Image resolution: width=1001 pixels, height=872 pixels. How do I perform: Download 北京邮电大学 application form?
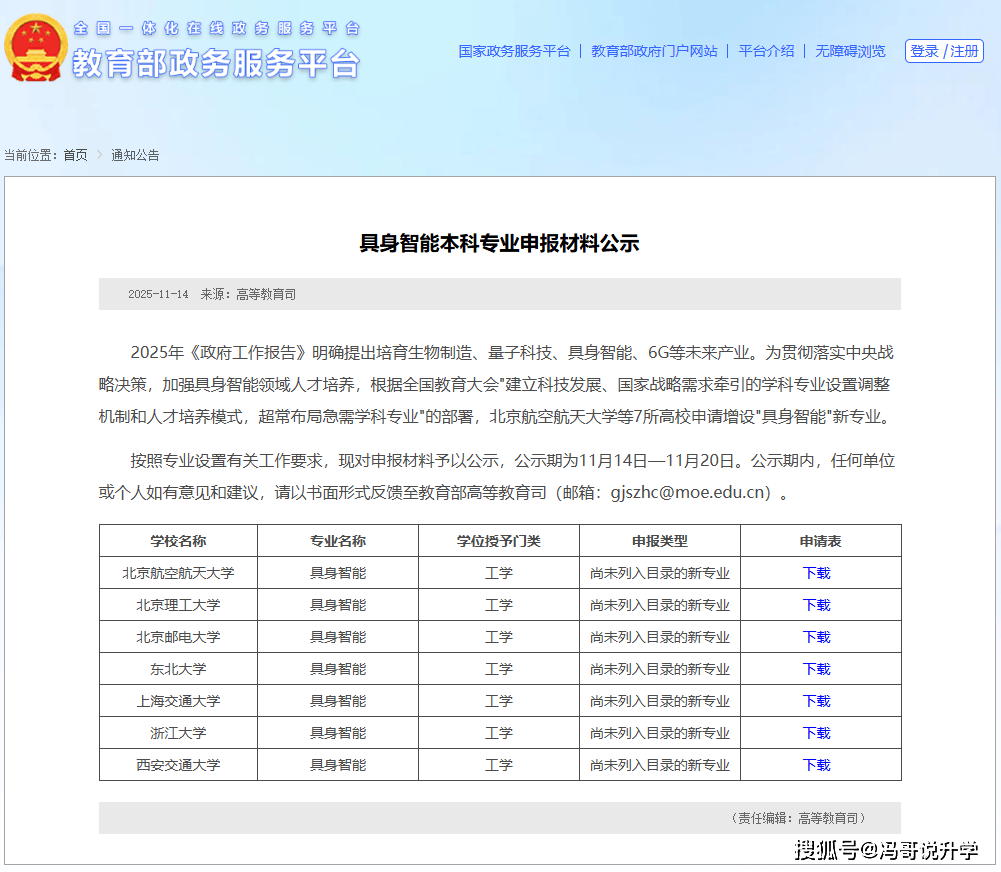click(816, 637)
